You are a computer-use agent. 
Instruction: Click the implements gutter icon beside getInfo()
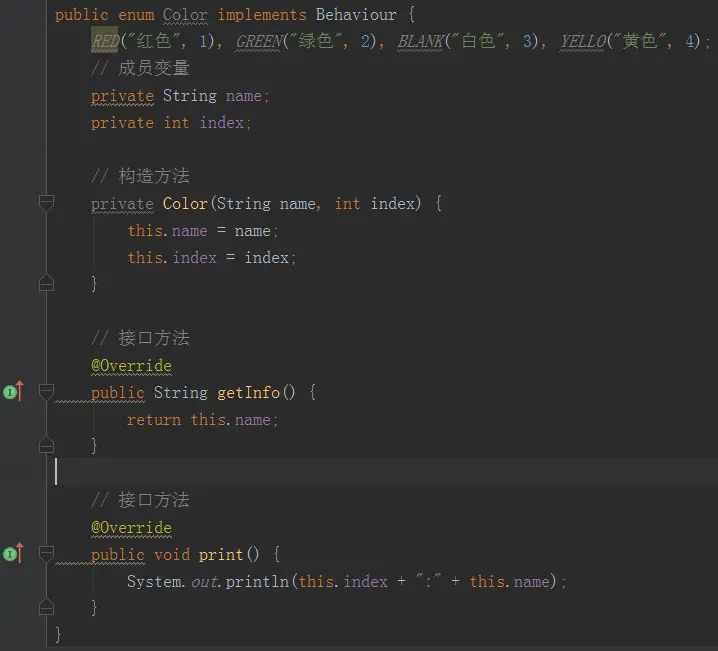click(13, 391)
